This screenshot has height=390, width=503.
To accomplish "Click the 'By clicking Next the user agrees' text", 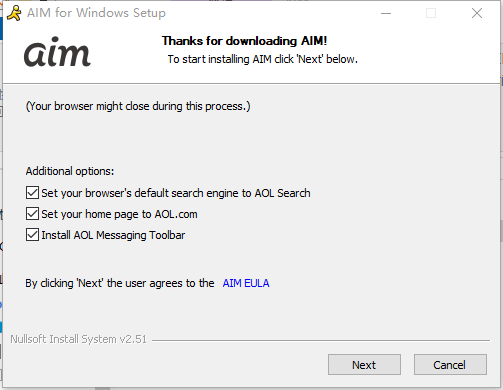I will point(120,283).
